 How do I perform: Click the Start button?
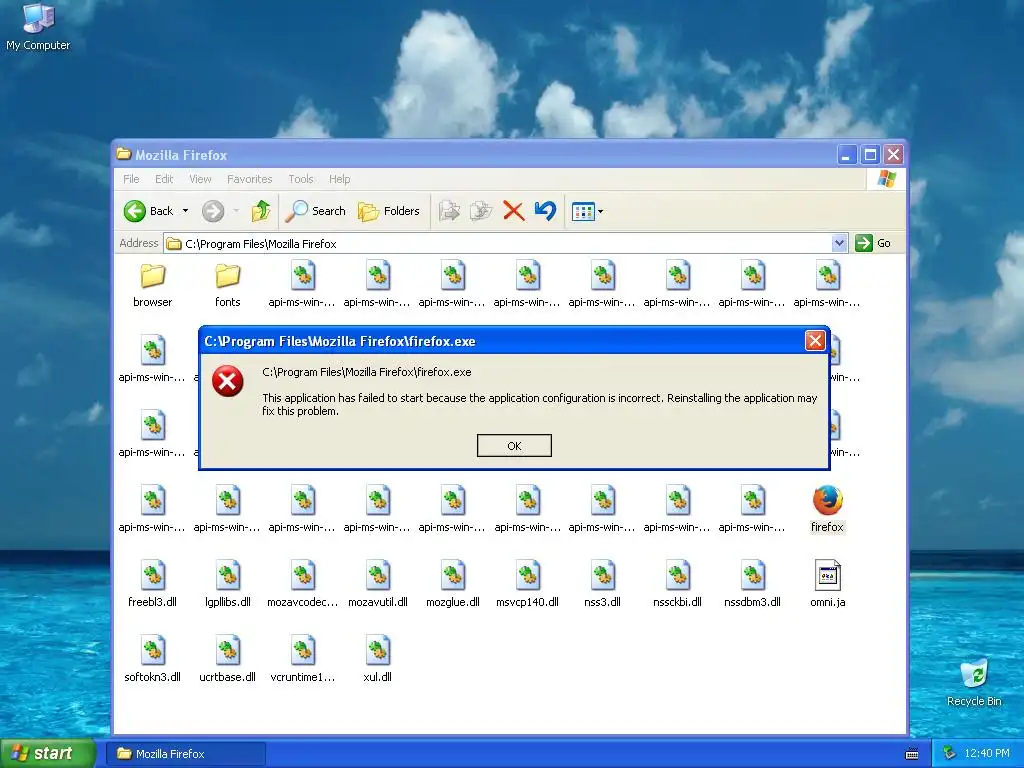pos(47,754)
